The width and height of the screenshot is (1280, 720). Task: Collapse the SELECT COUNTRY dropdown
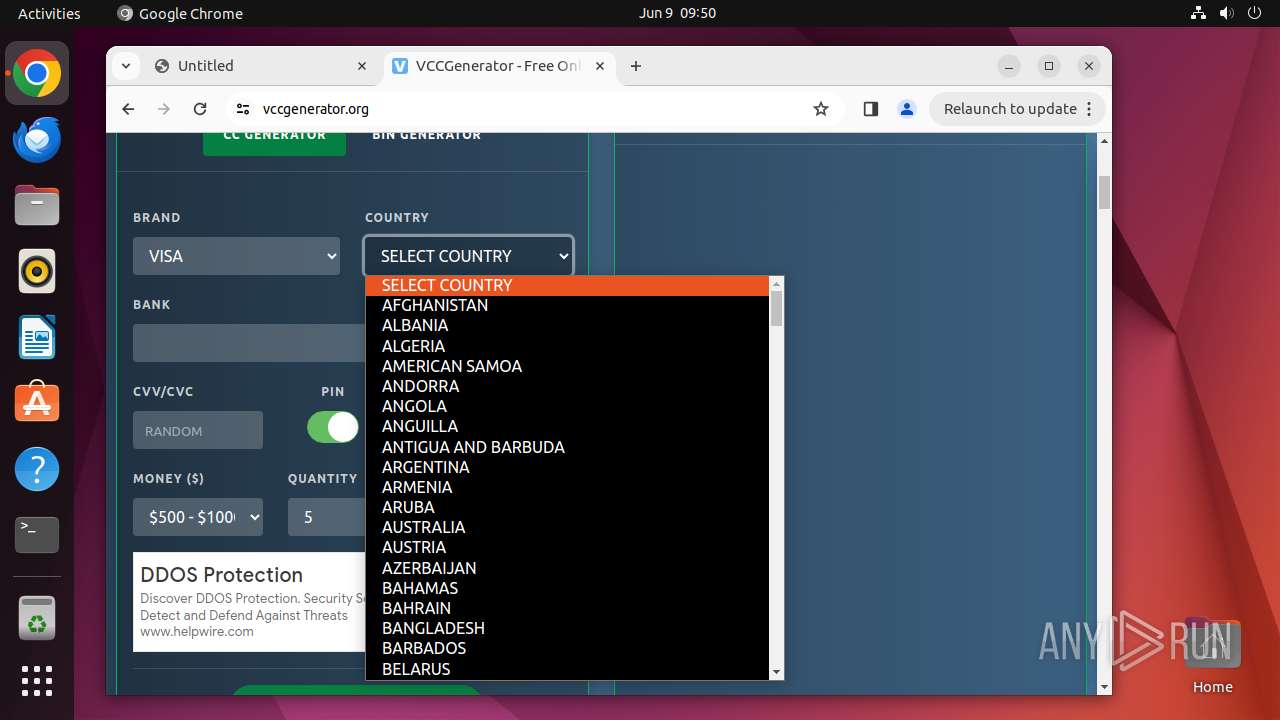coord(469,256)
